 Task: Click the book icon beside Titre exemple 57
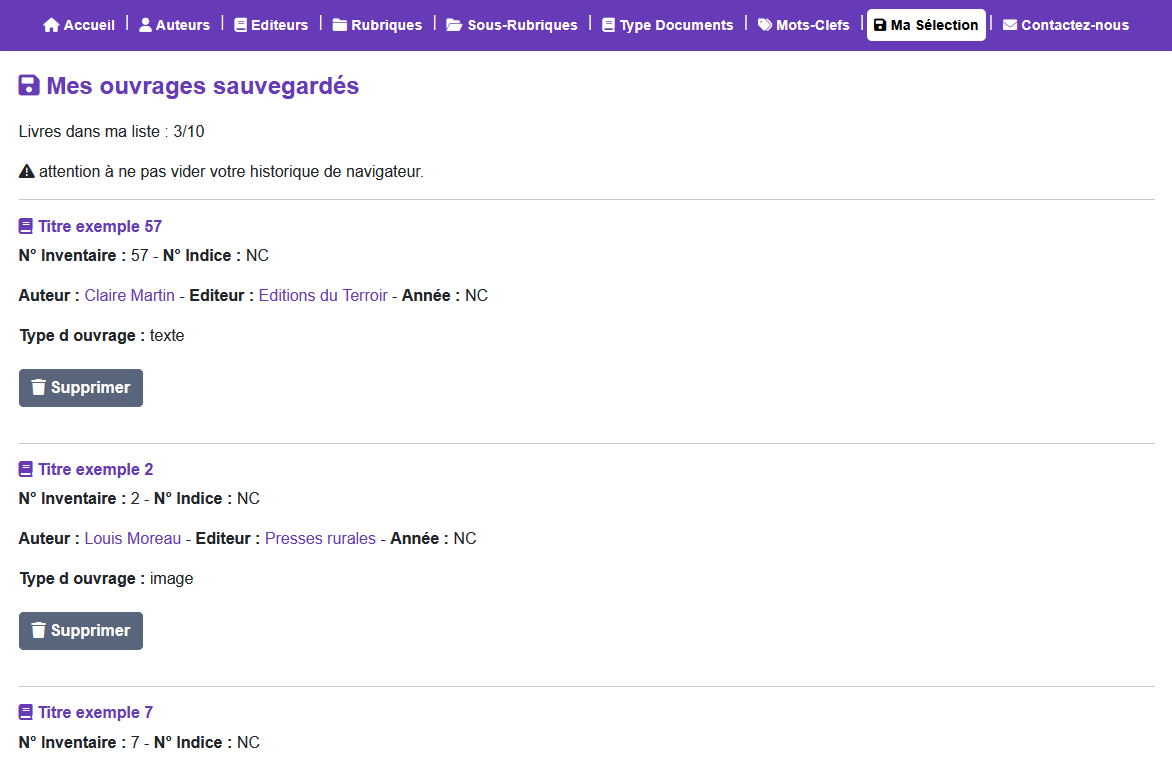point(27,227)
